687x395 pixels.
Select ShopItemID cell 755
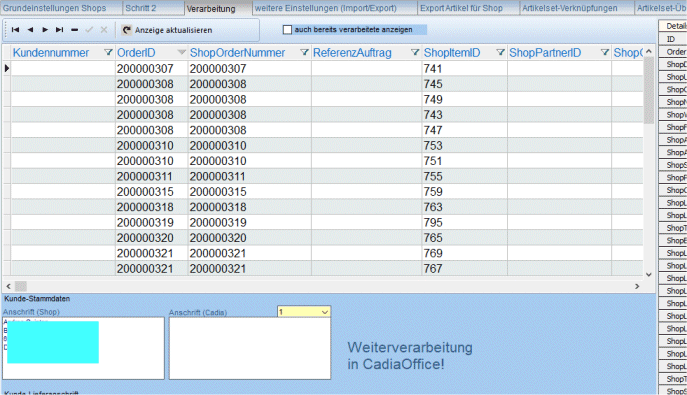464,176
